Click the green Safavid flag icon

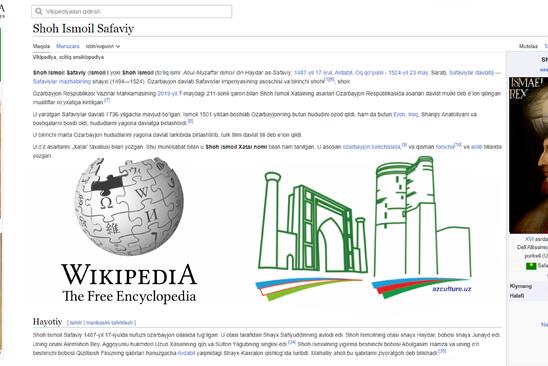(531, 266)
